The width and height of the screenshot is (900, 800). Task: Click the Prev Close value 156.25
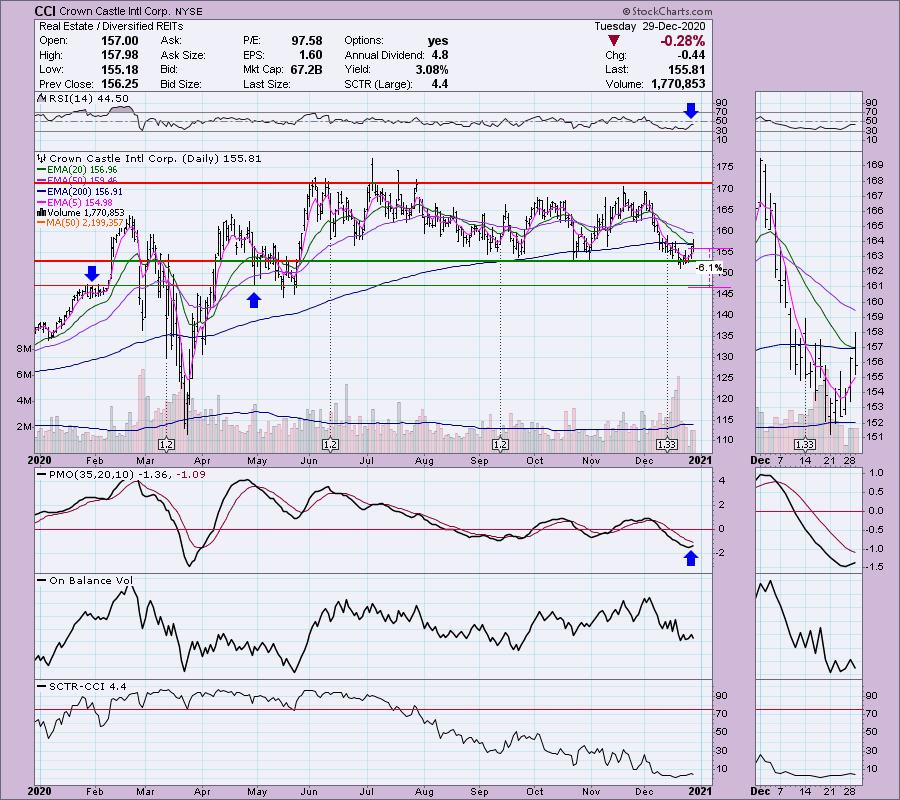[x=119, y=84]
